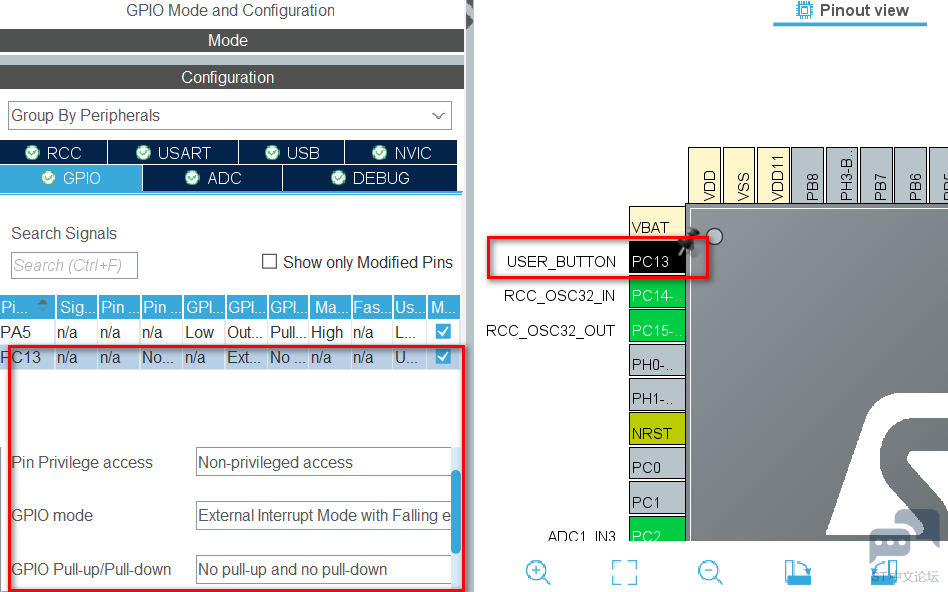Select the PB6 pin at the top

[x=911, y=175]
